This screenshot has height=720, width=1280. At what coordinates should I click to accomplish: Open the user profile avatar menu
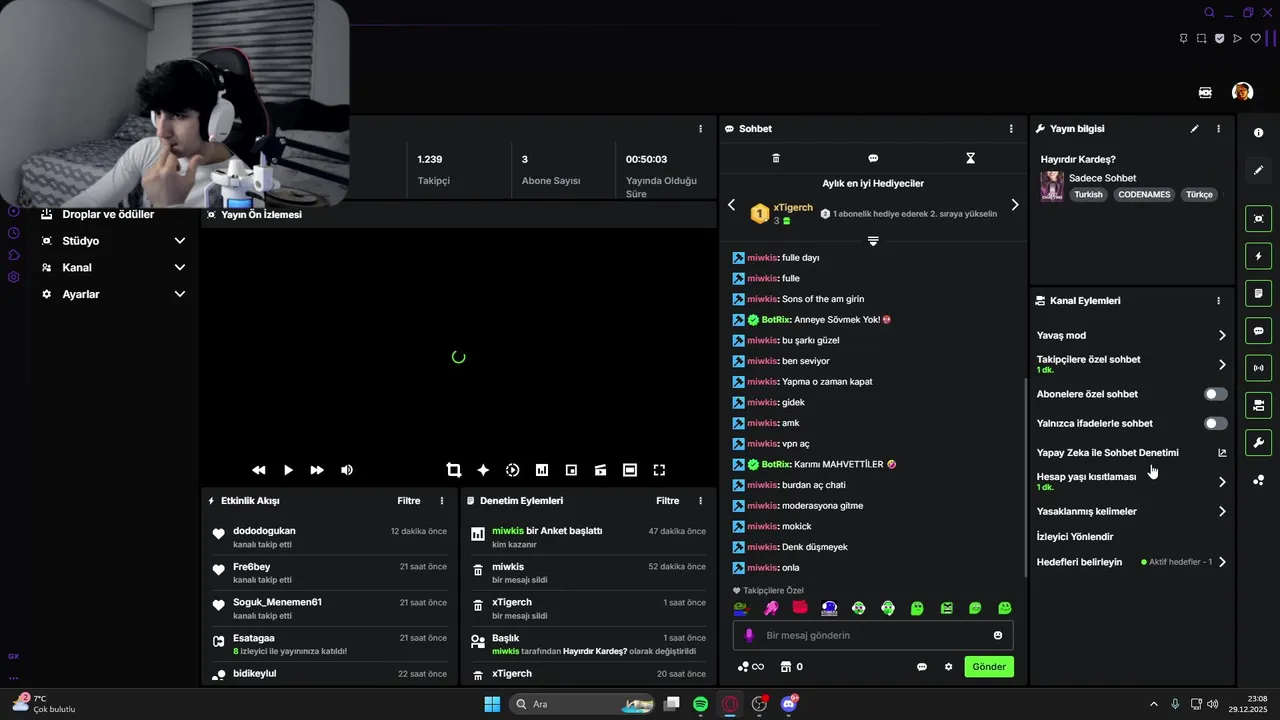(x=1242, y=92)
